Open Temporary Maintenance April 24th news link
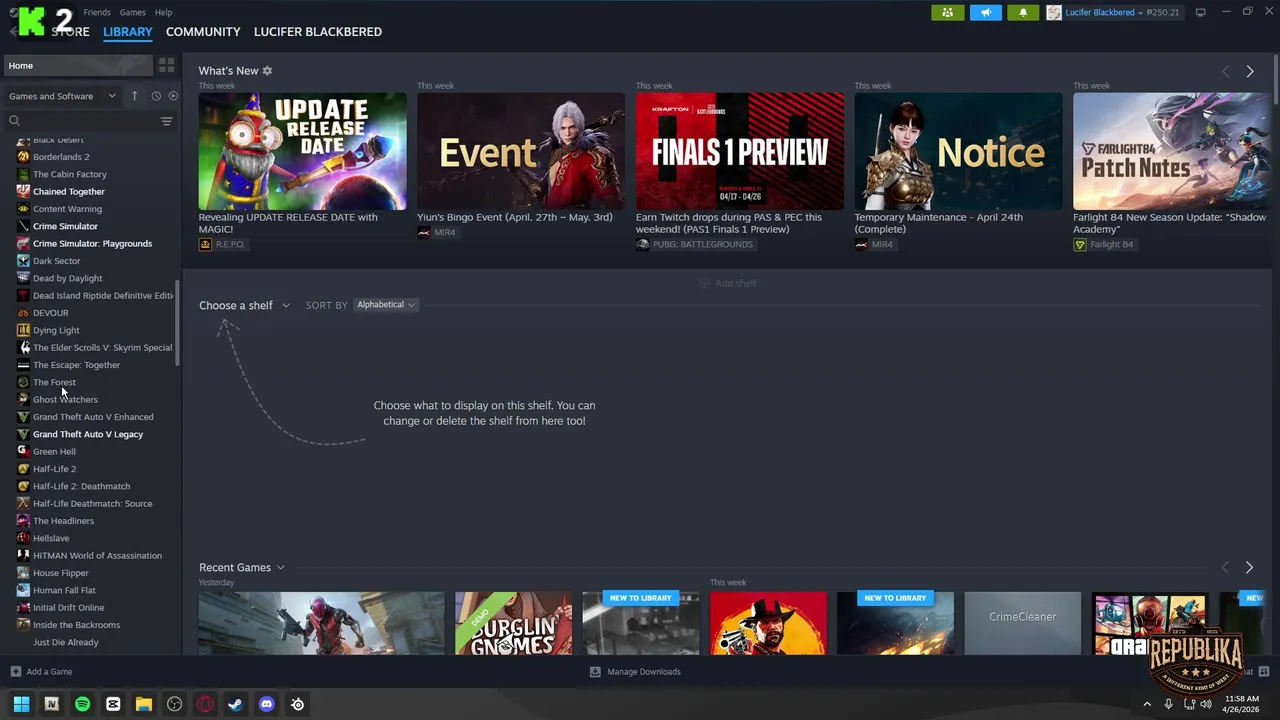 [x=938, y=223]
